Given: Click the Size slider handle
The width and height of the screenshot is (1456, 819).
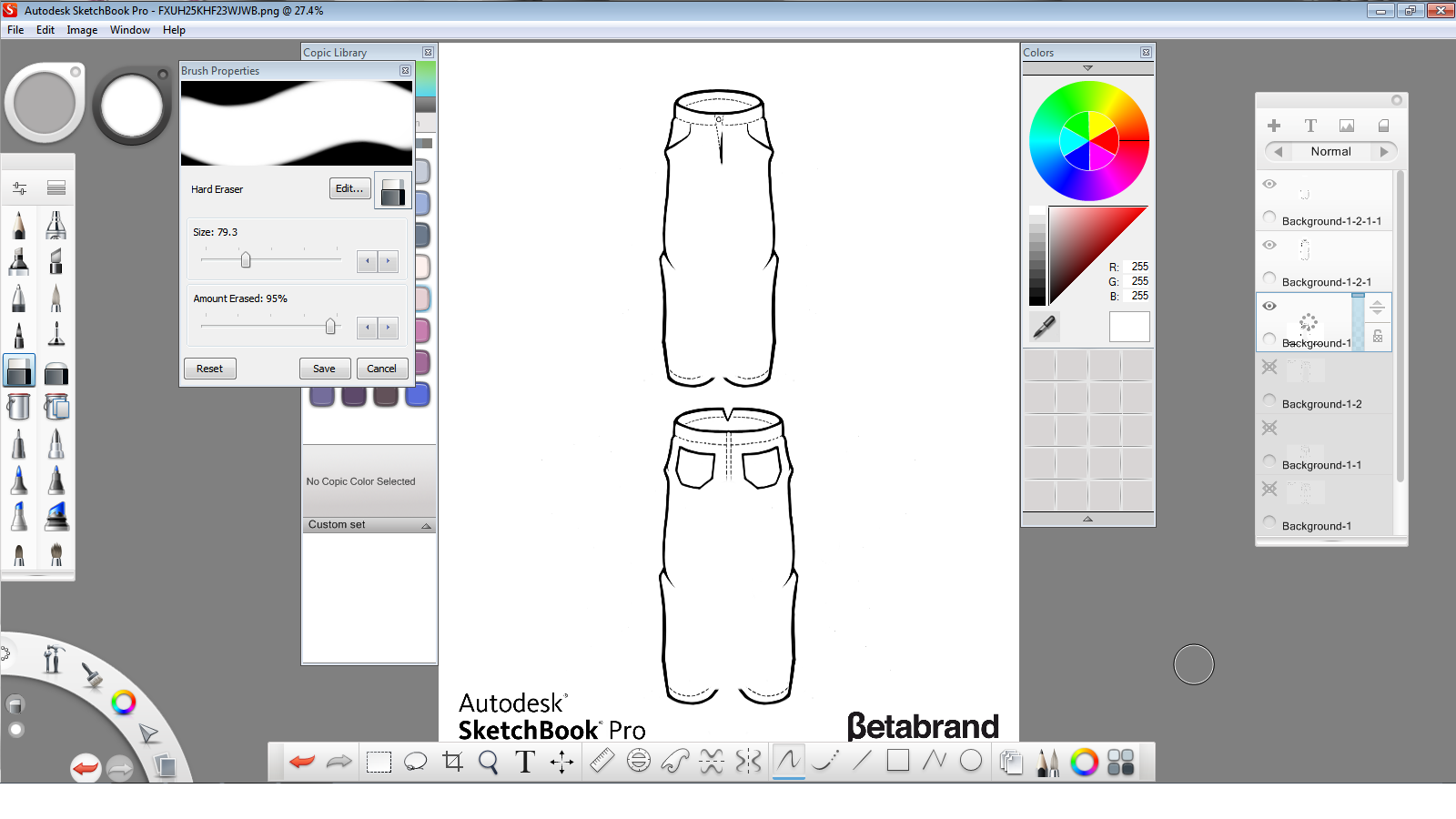Looking at the screenshot, I should click(246, 260).
